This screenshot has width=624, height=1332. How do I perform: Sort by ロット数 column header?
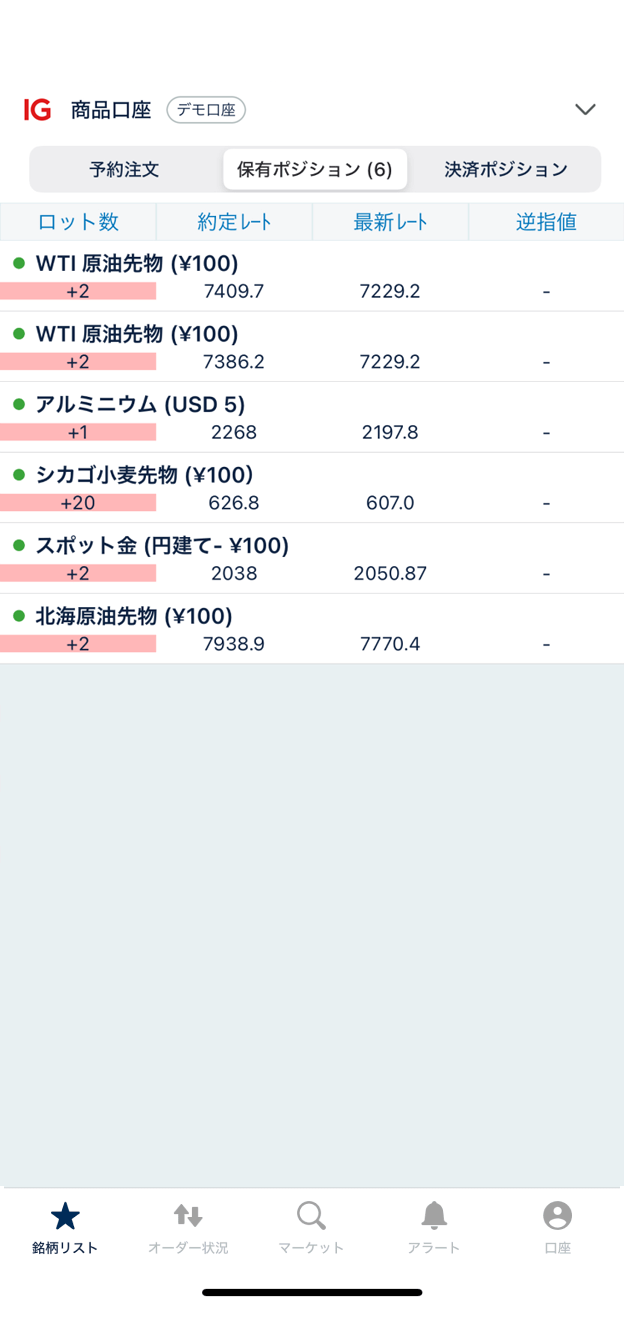tap(78, 222)
